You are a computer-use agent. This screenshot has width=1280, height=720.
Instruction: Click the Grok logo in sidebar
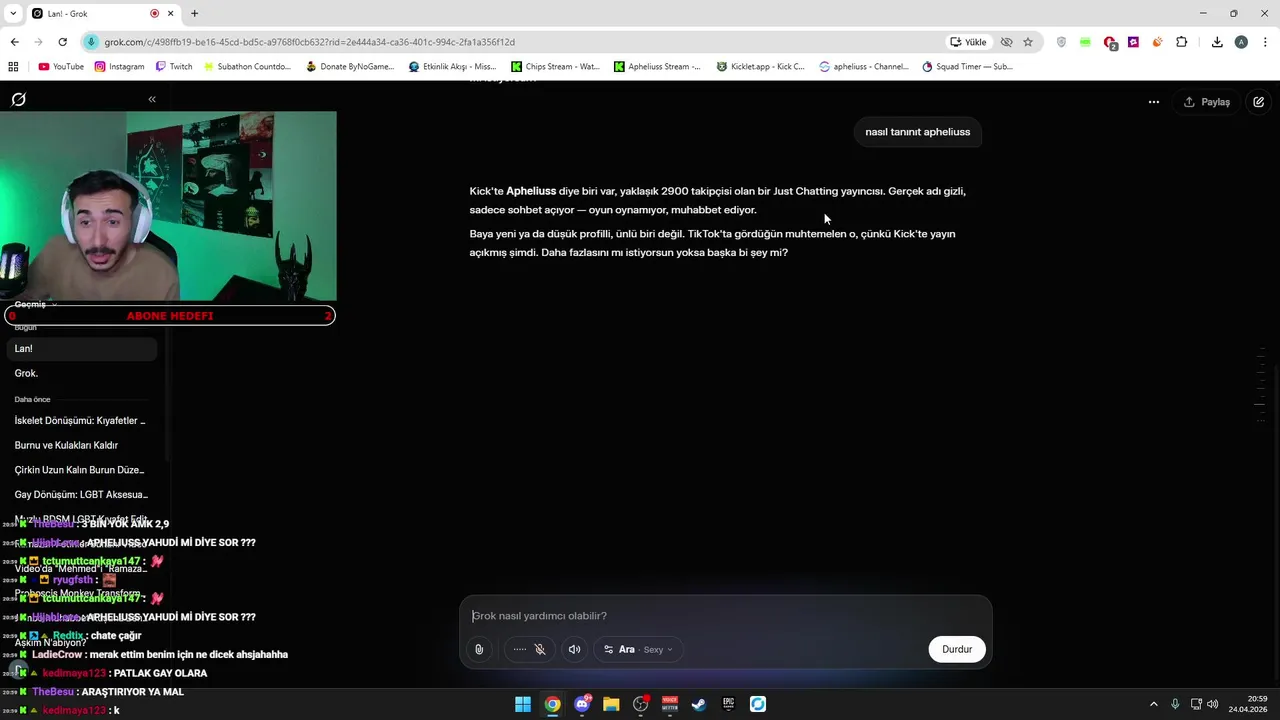18,99
